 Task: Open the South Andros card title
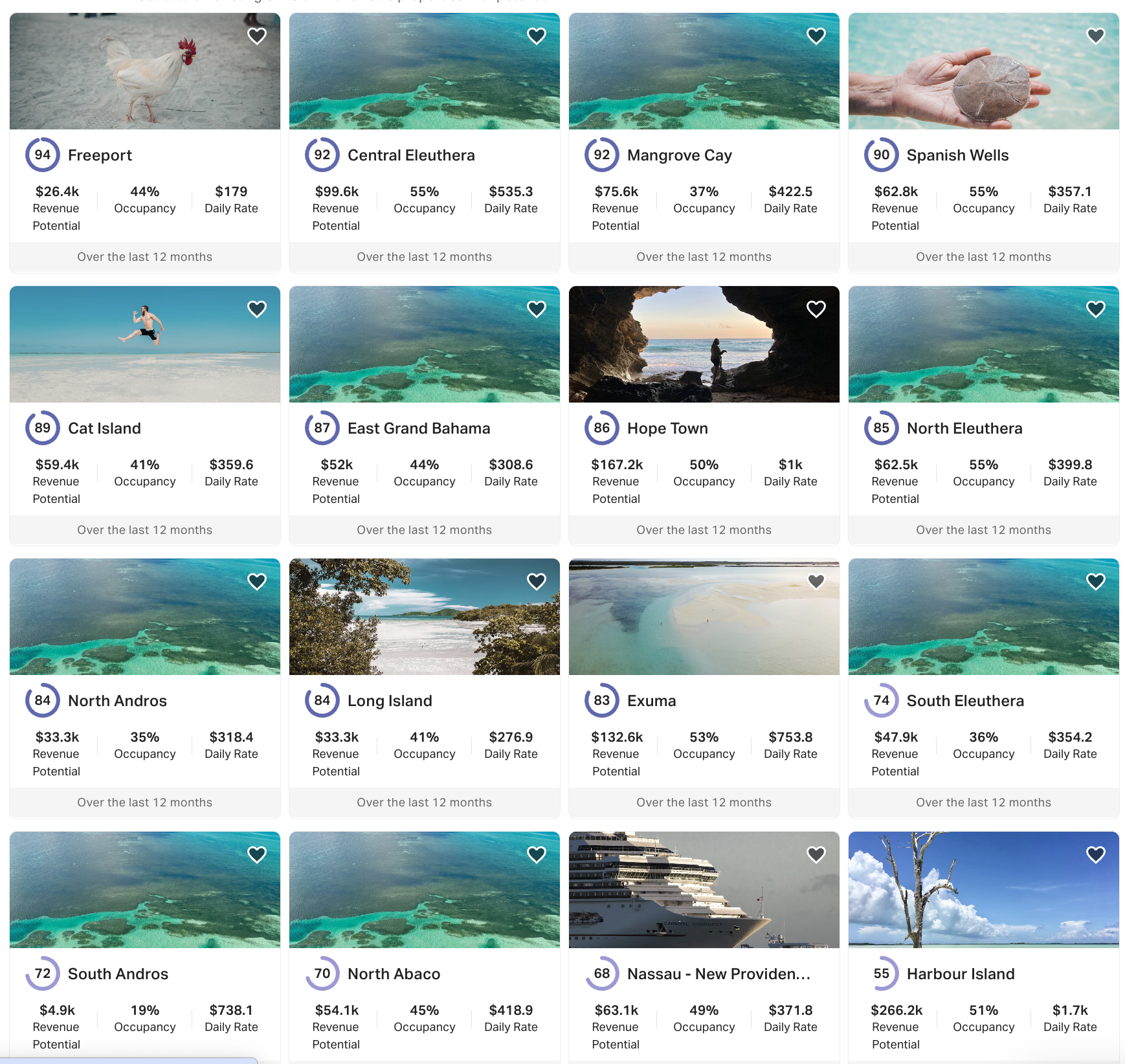click(118, 974)
